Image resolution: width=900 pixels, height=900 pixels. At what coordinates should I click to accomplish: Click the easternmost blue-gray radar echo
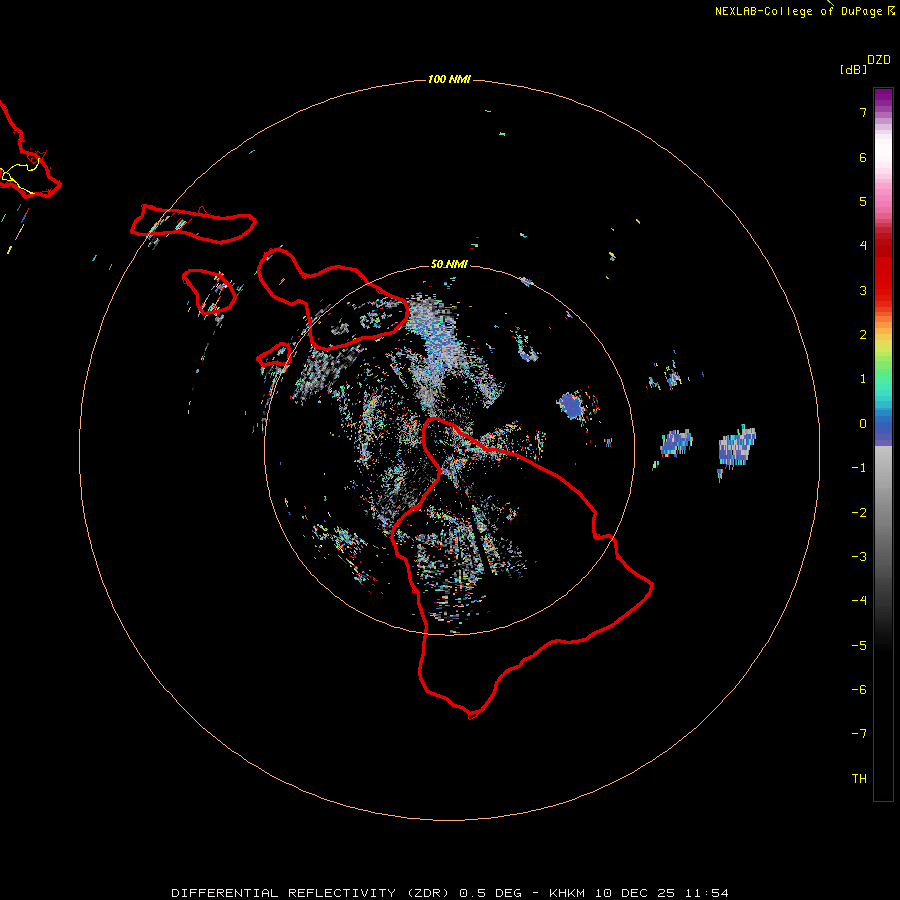tap(738, 447)
